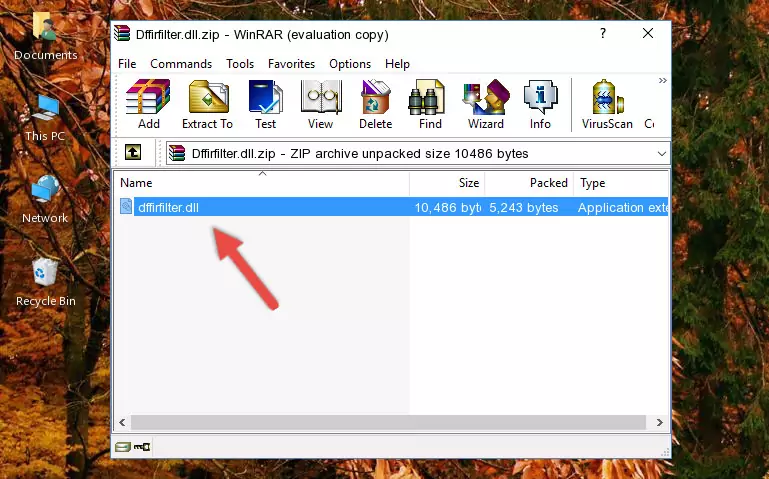Click the 10,486 bytes size value
This screenshot has width=769, height=479.
[447, 207]
